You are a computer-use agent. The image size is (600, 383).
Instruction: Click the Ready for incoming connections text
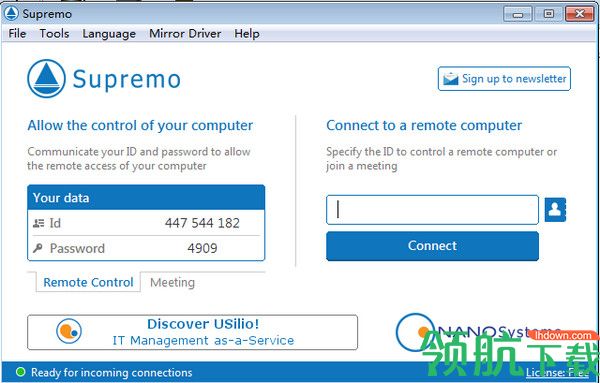(112, 372)
